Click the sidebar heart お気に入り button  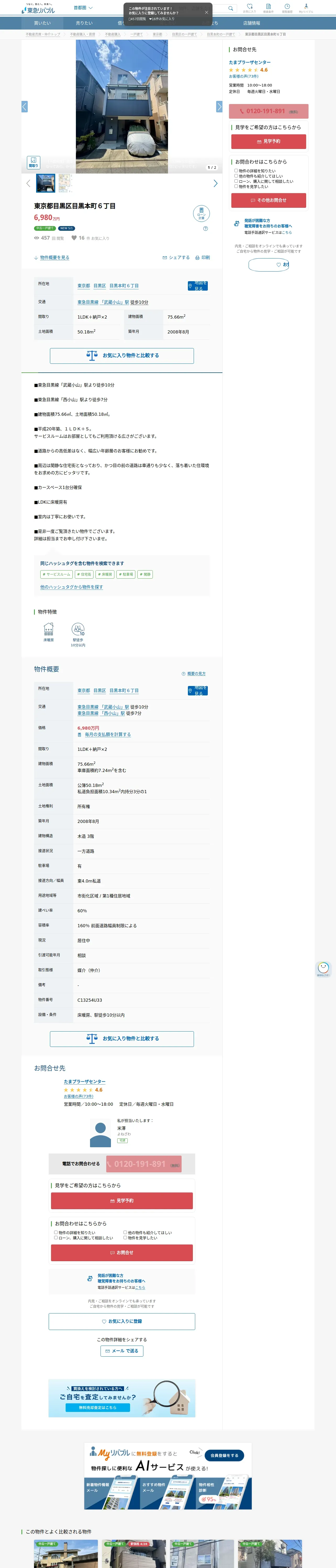269,265
